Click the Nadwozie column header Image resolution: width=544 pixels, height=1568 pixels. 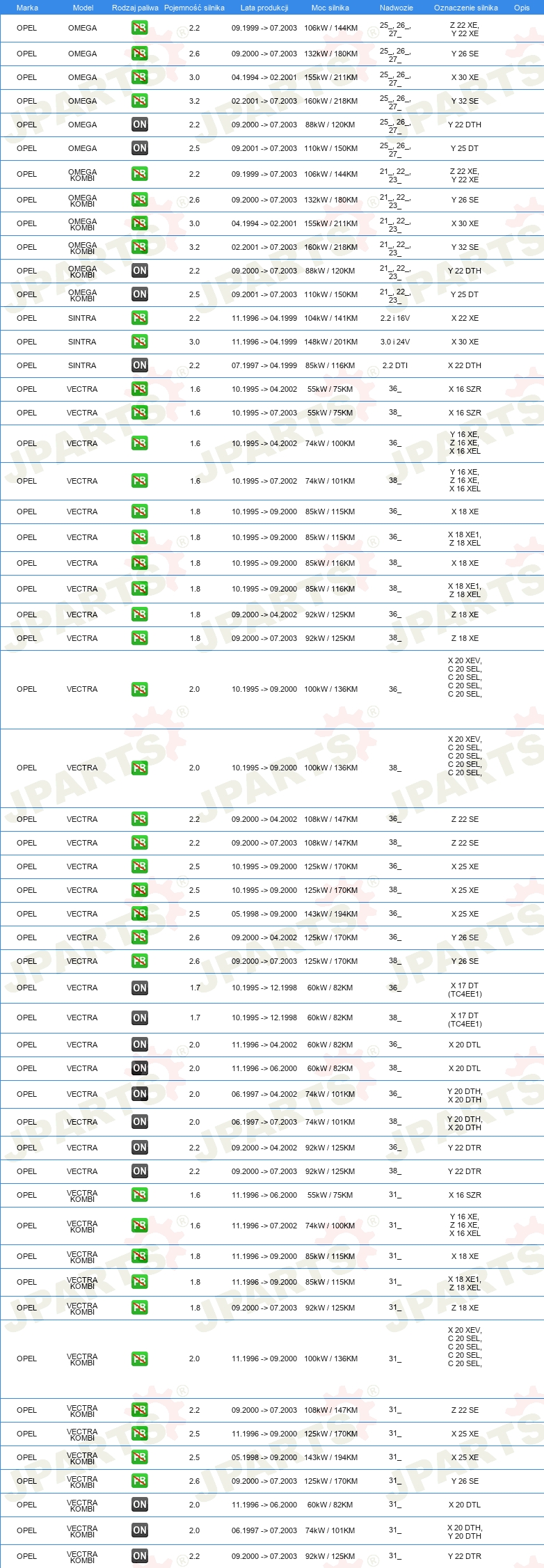[x=397, y=8]
